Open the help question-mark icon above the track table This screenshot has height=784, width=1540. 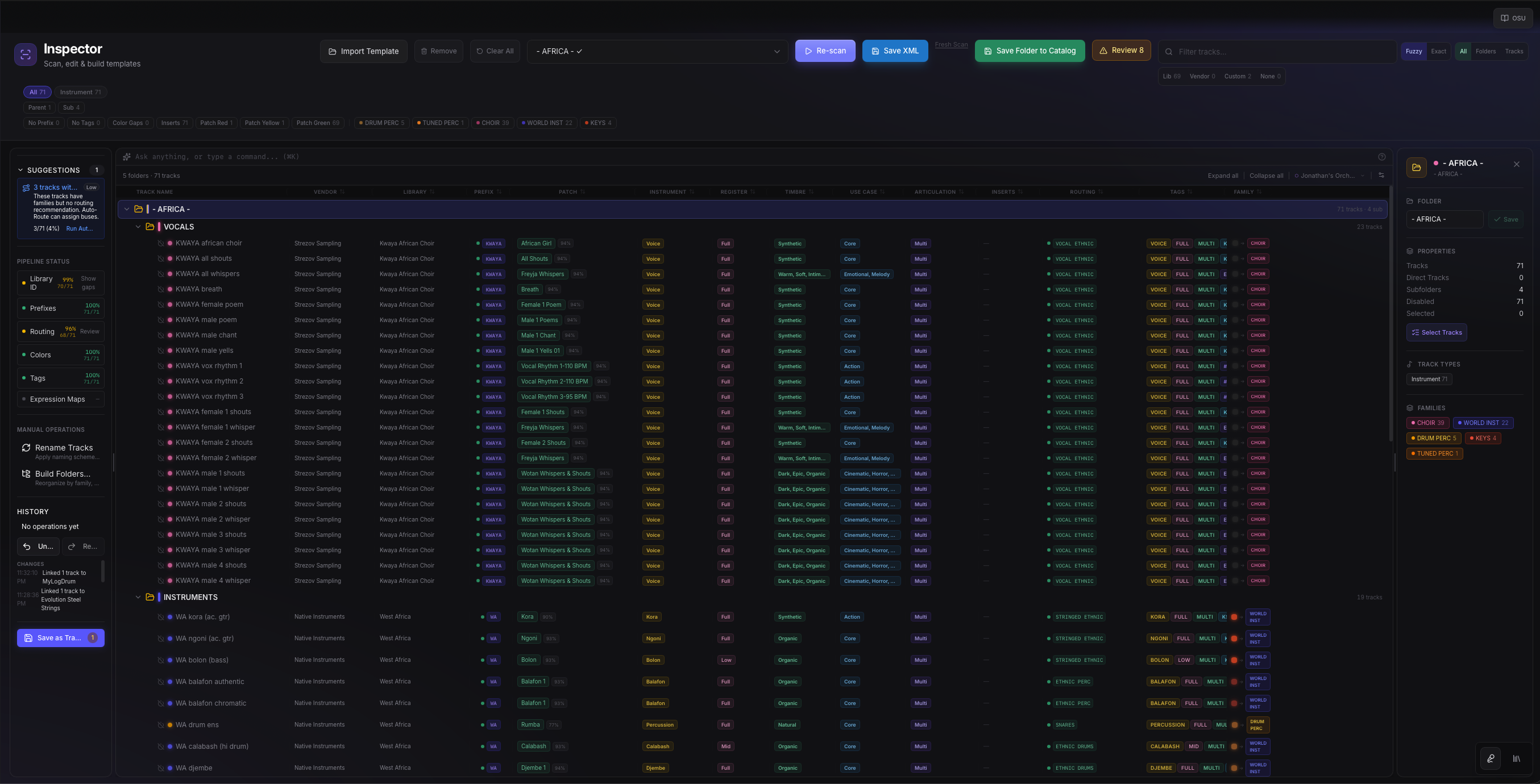pos(1381,157)
